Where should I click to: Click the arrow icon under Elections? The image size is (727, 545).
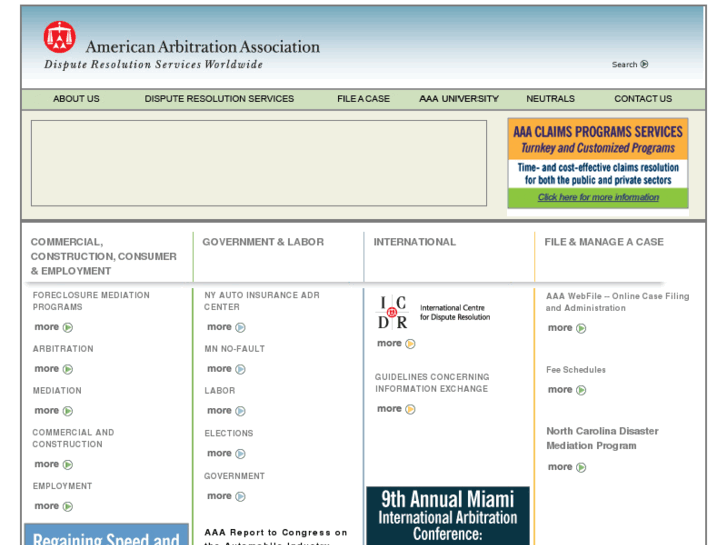(240, 454)
